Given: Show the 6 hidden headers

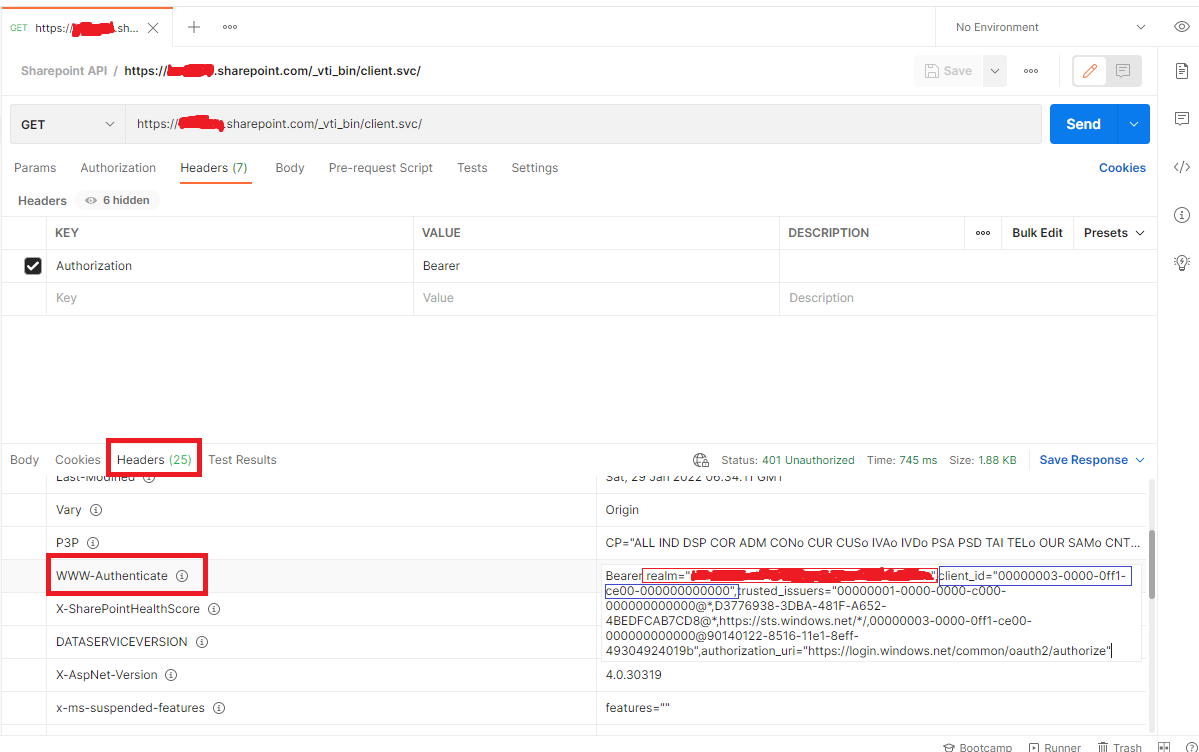Looking at the screenshot, I should pos(117,200).
